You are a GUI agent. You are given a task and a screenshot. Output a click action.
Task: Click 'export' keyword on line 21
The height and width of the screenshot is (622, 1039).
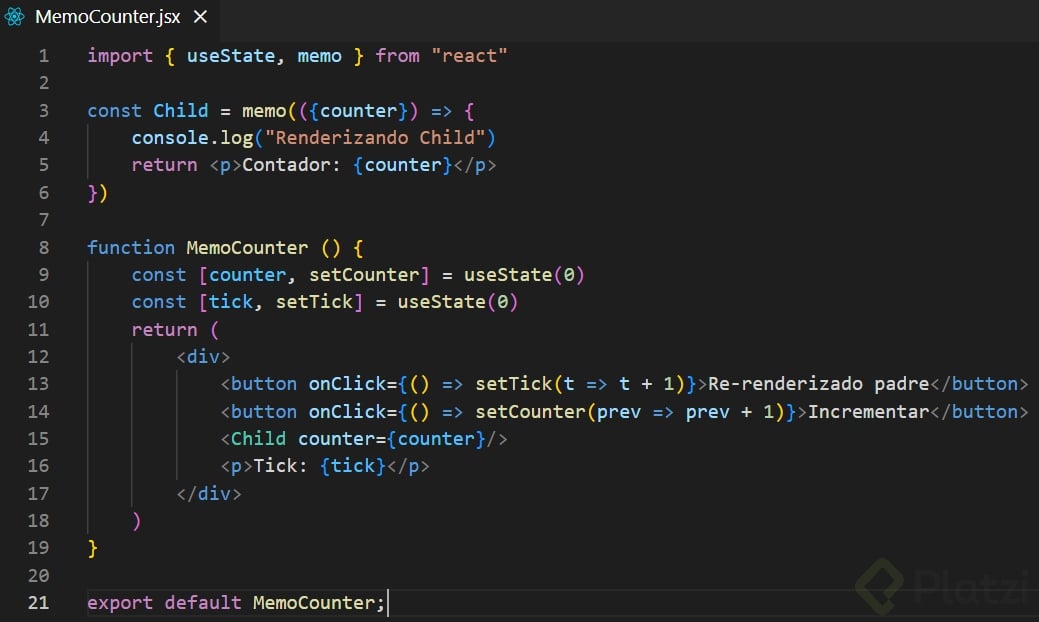click(x=120, y=603)
